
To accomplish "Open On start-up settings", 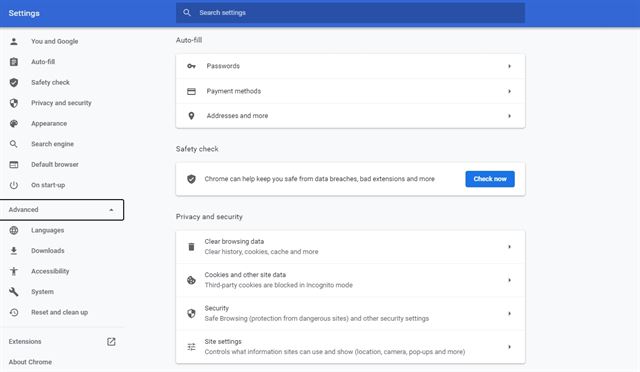I will pos(48,185).
